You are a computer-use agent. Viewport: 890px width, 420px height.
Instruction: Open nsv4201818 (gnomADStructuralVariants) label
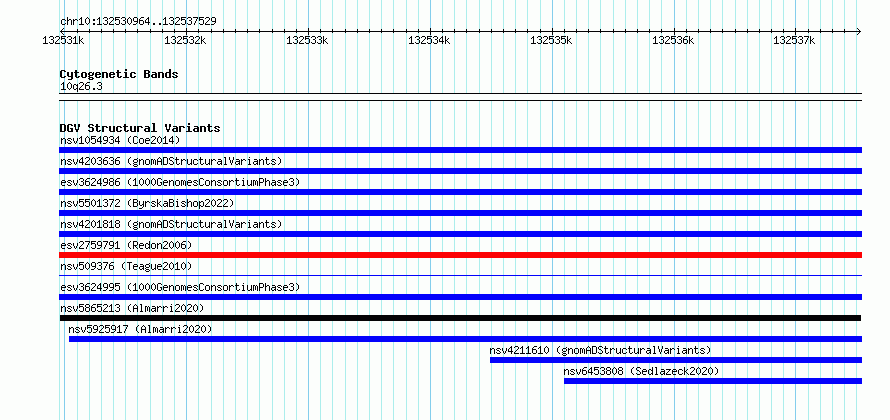click(171, 224)
